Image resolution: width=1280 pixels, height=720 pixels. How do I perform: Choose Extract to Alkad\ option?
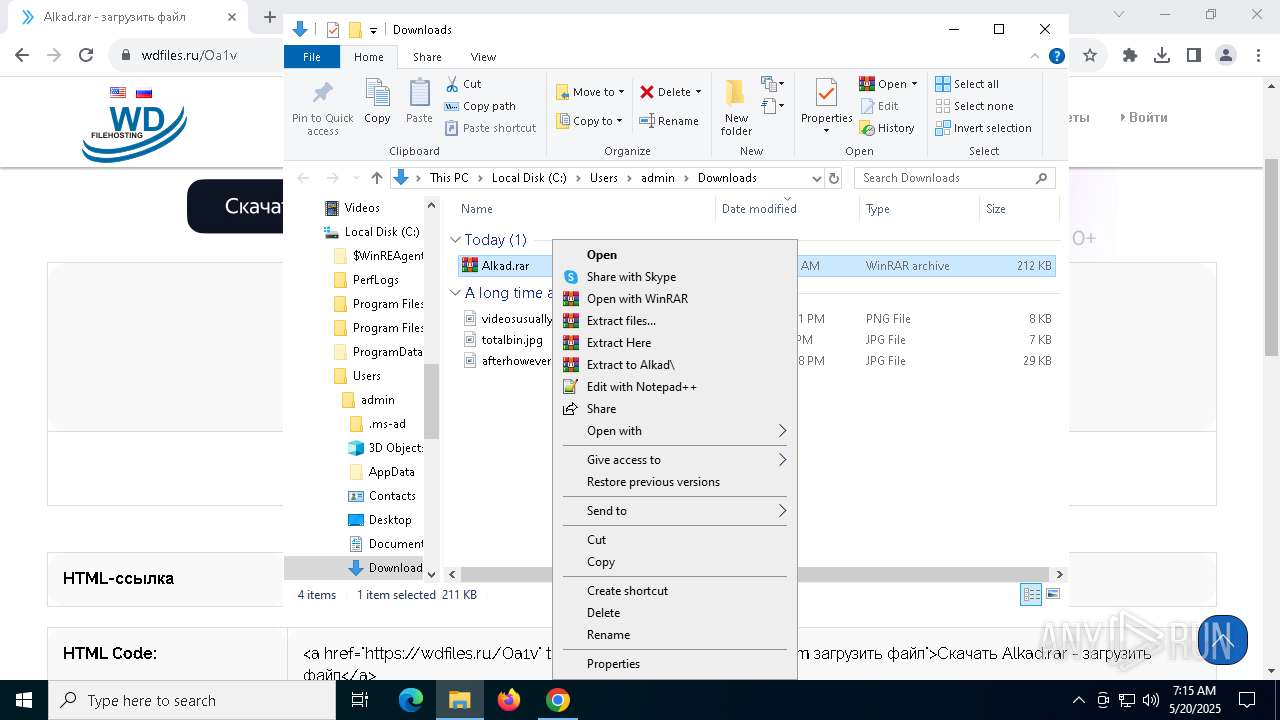click(674, 365)
